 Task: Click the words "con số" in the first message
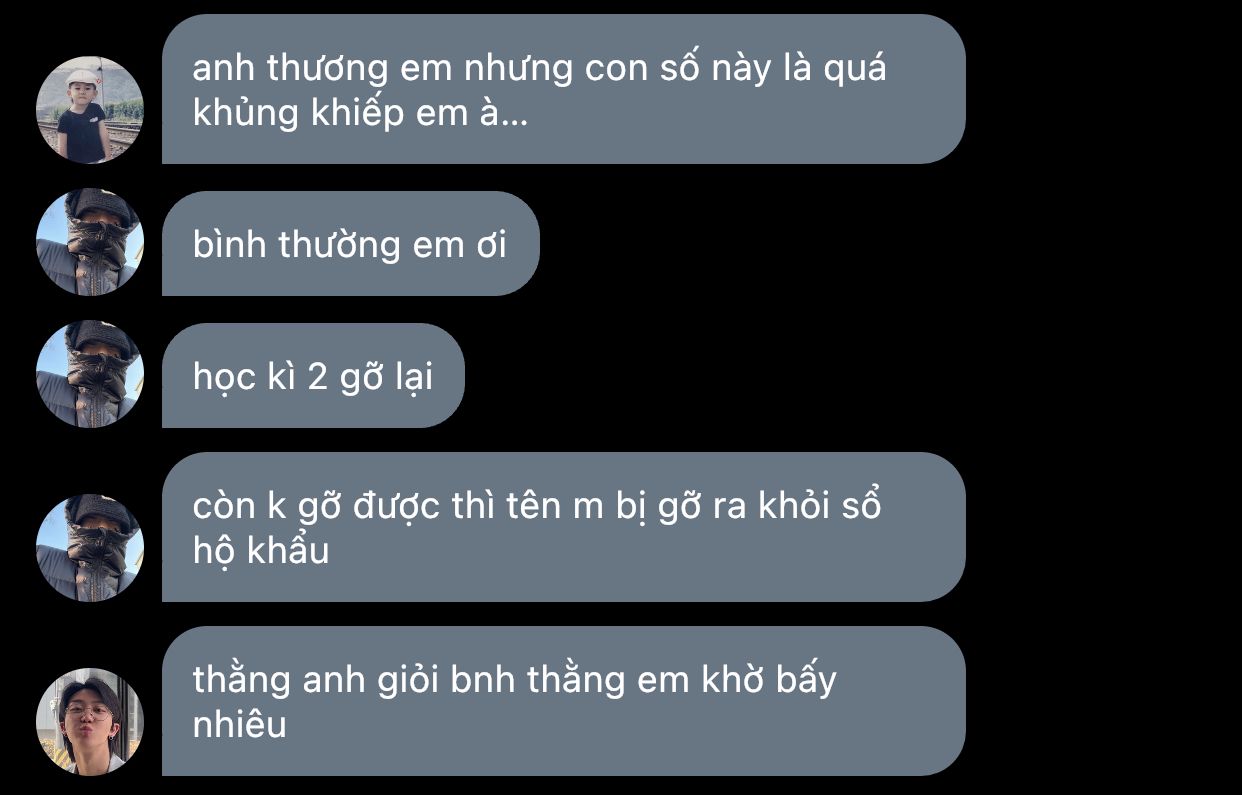tap(618, 69)
